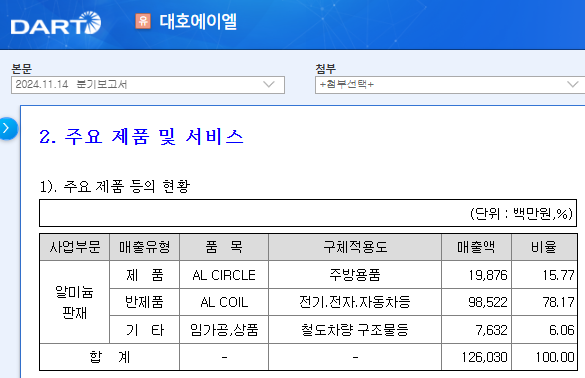This screenshot has width=585, height=378.
Task: Click the 대호에이엘 company name
Action: point(198,22)
